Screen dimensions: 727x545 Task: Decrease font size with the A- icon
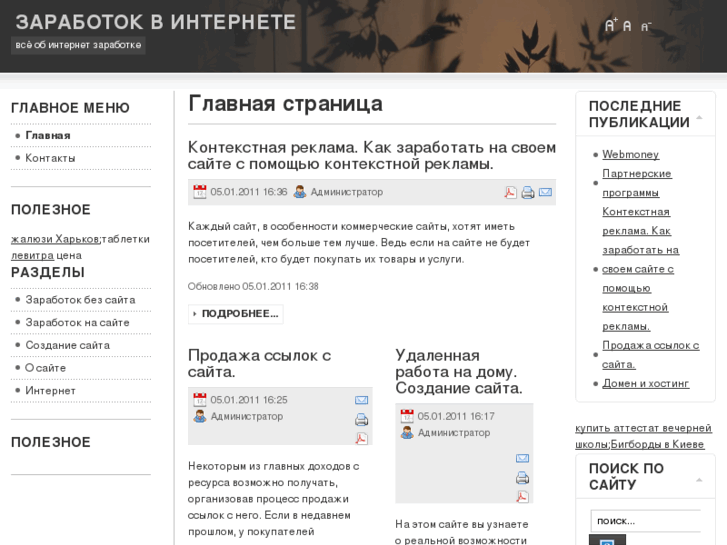[x=645, y=26]
